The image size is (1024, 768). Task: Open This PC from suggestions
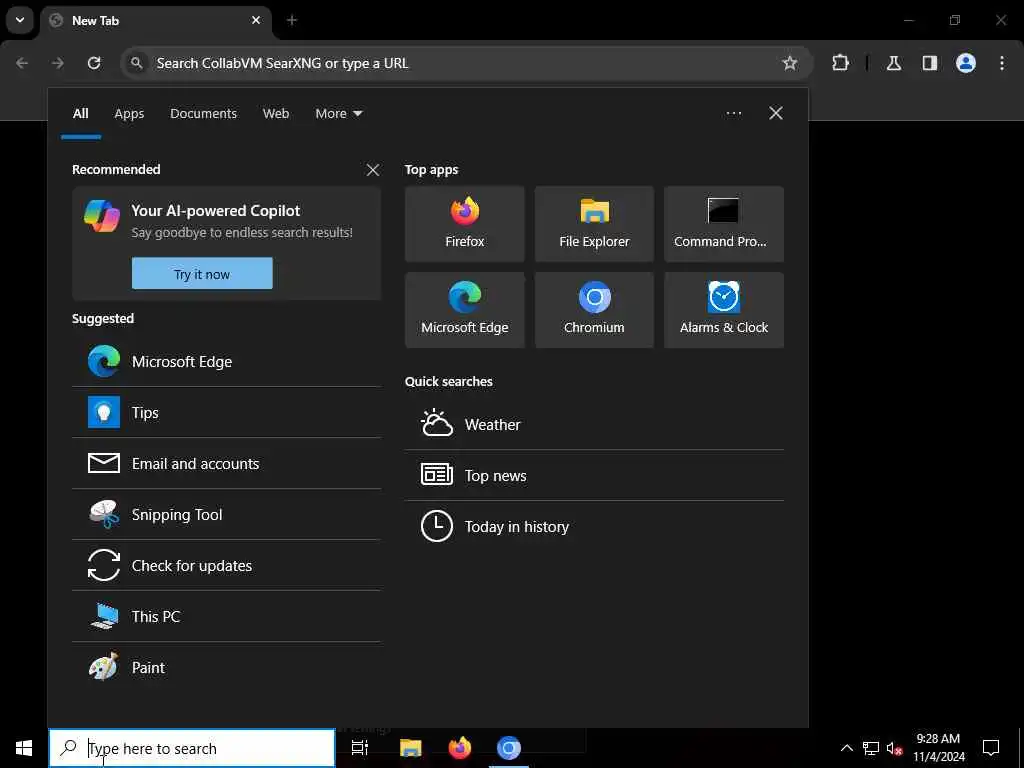[227, 616]
